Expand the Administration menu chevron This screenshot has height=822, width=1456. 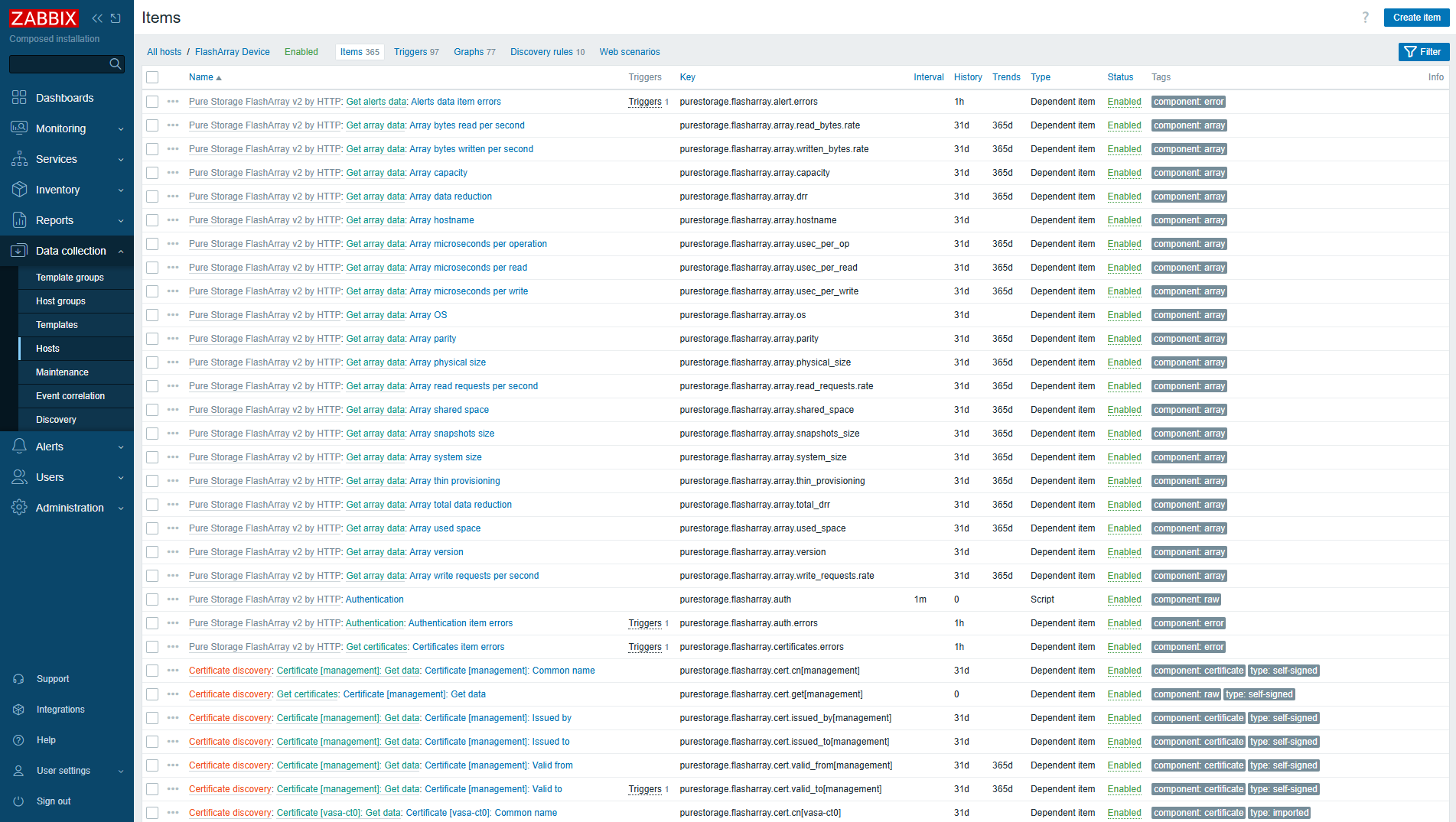121,508
